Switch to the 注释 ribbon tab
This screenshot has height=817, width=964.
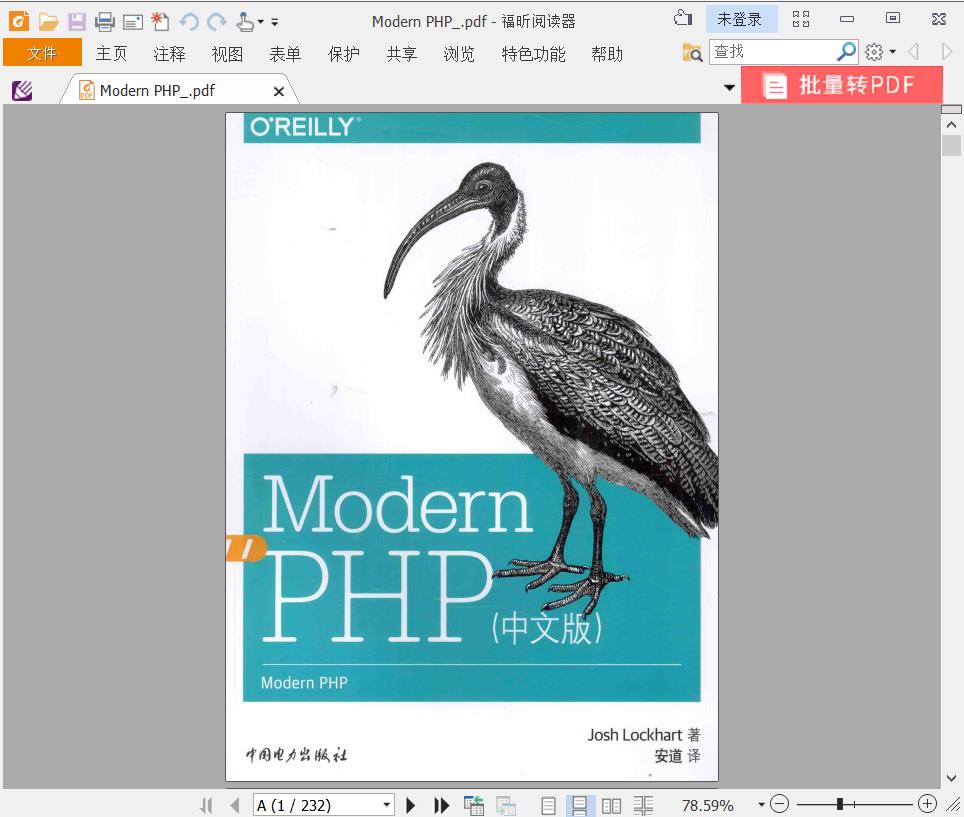(170, 54)
